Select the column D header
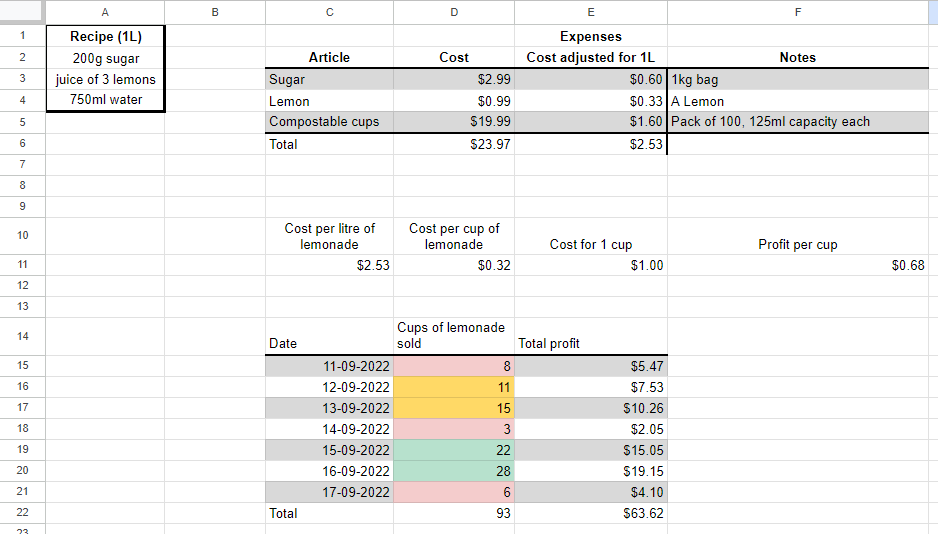Viewport: 938px width, 534px height. coord(454,12)
